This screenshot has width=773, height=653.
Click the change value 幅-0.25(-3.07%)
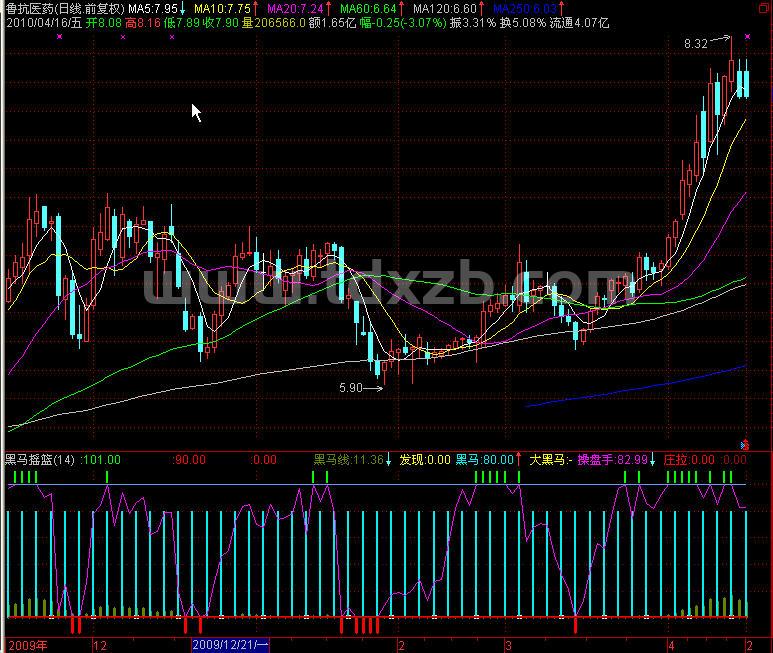403,23
